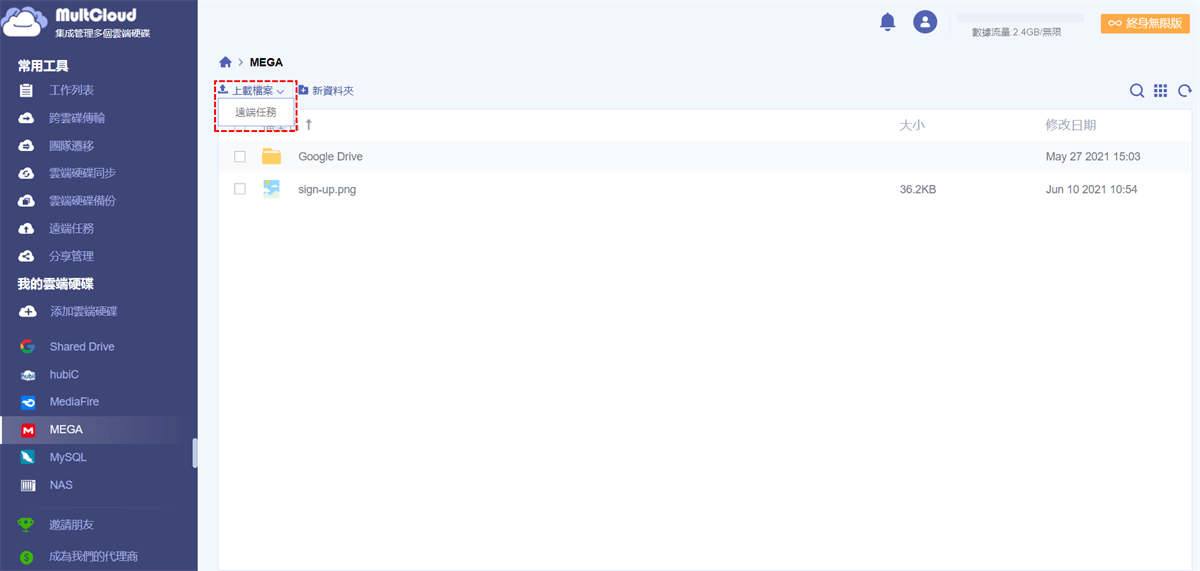Click the sign-up.png image file icon

(271, 189)
